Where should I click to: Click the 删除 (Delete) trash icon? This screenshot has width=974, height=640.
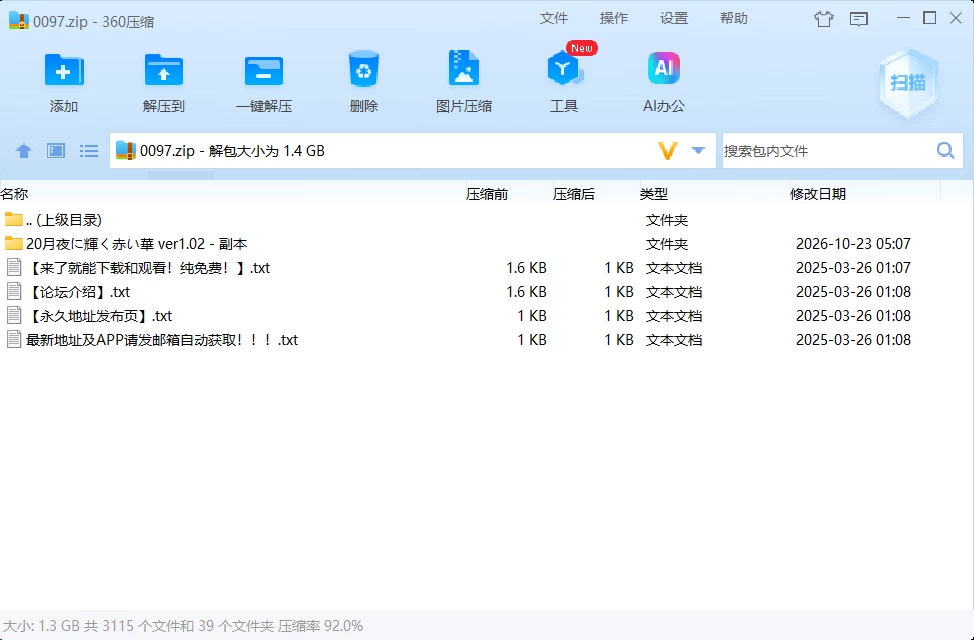[x=363, y=69]
